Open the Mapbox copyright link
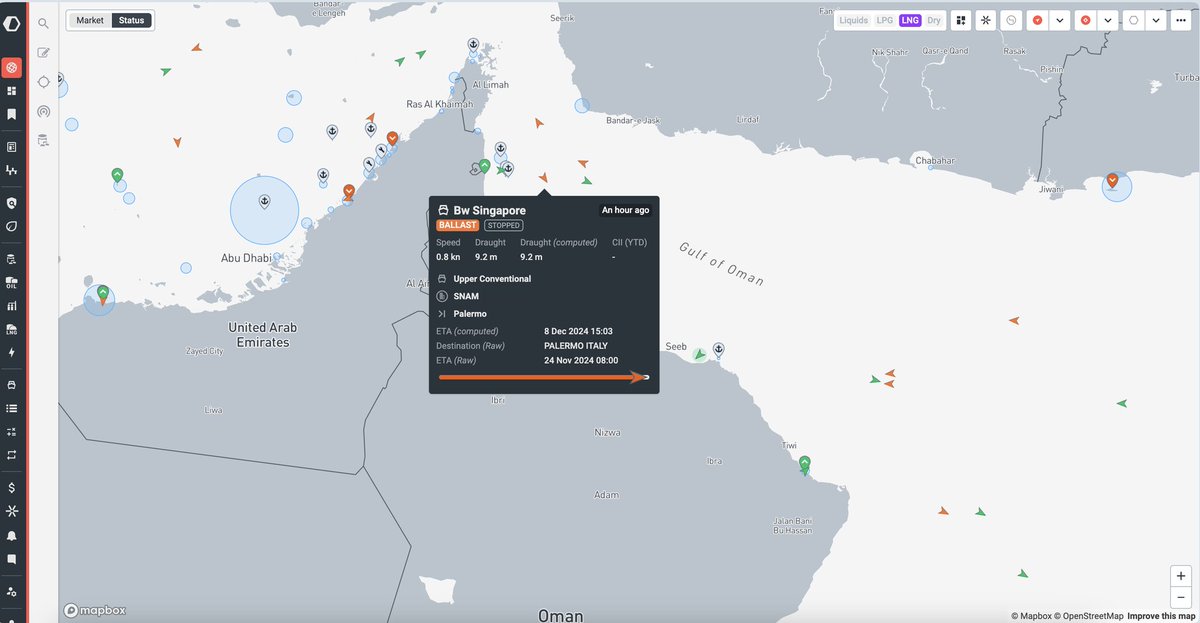Image resolution: width=1200 pixels, height=623 pixels. [1031, 616]
